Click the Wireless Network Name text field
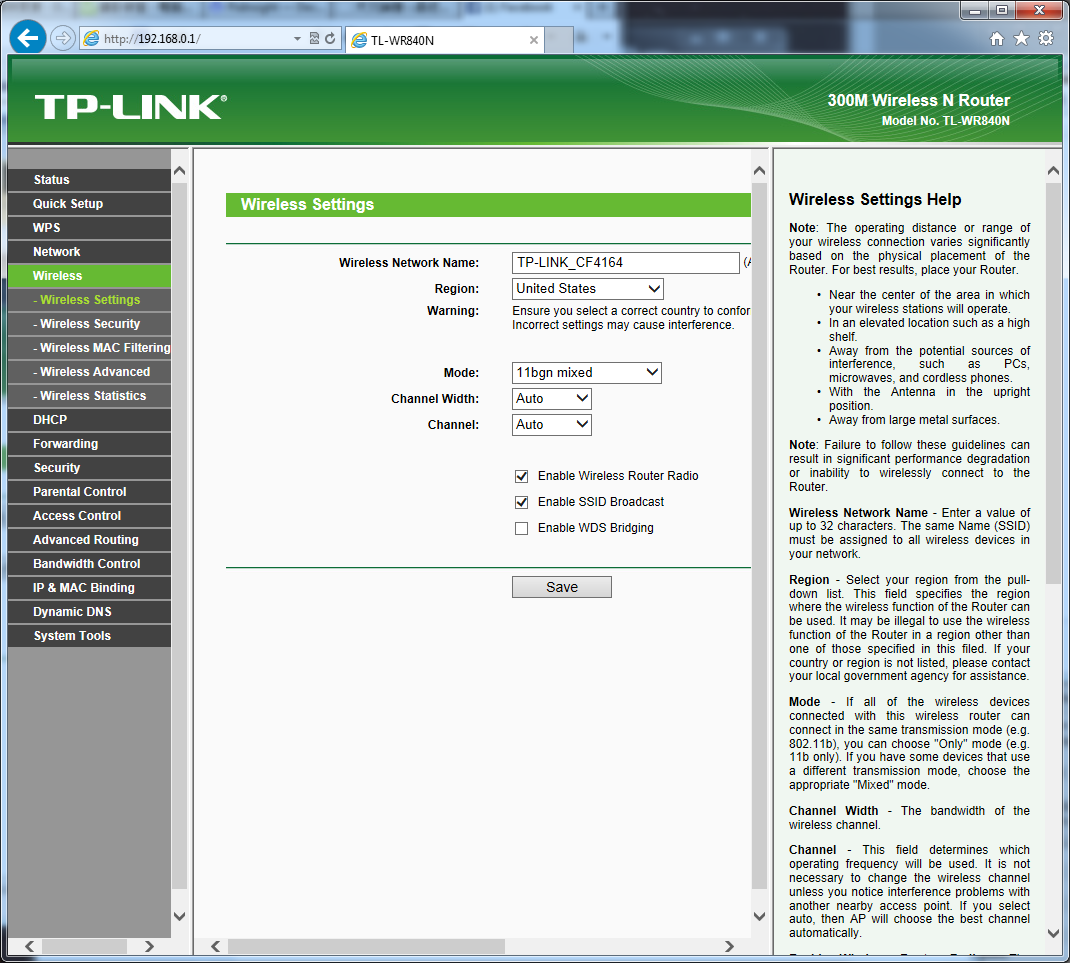 (x=625, y=263)
